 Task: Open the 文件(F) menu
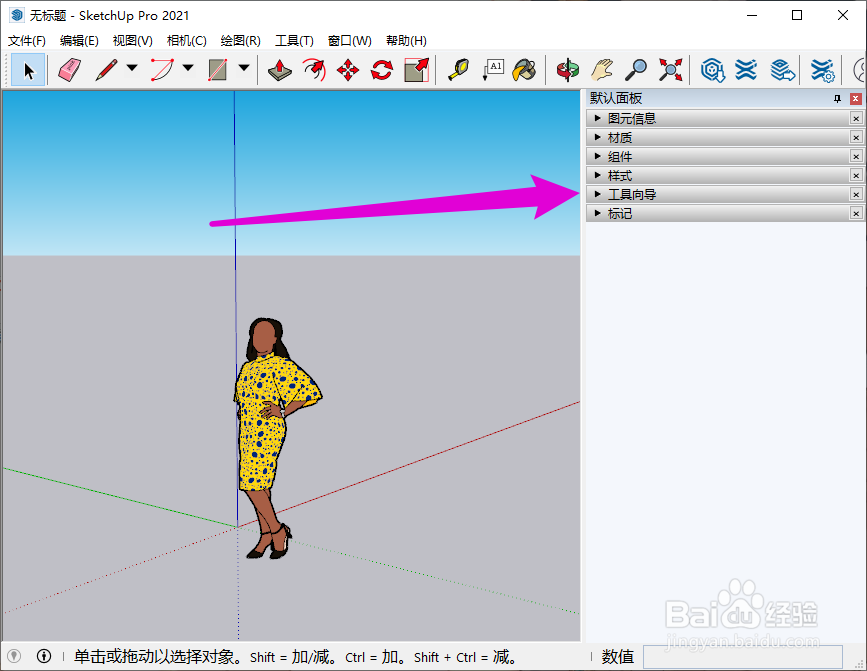[x=27, y=41]
